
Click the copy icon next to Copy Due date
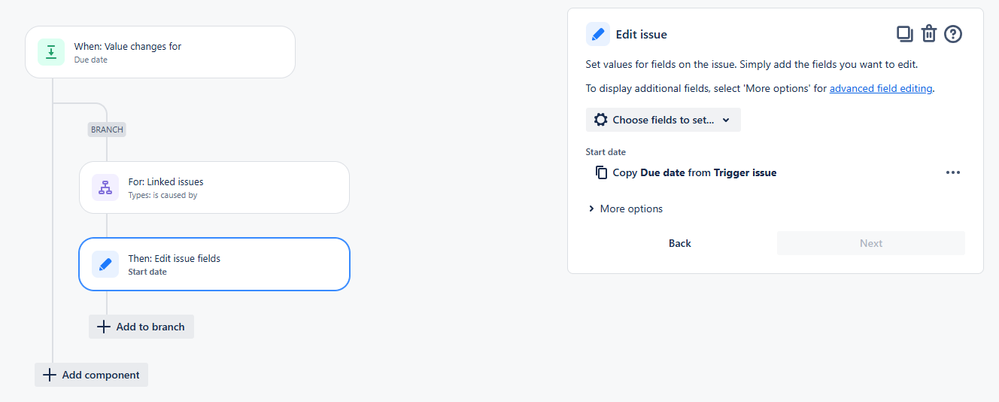tap(601, 173)
